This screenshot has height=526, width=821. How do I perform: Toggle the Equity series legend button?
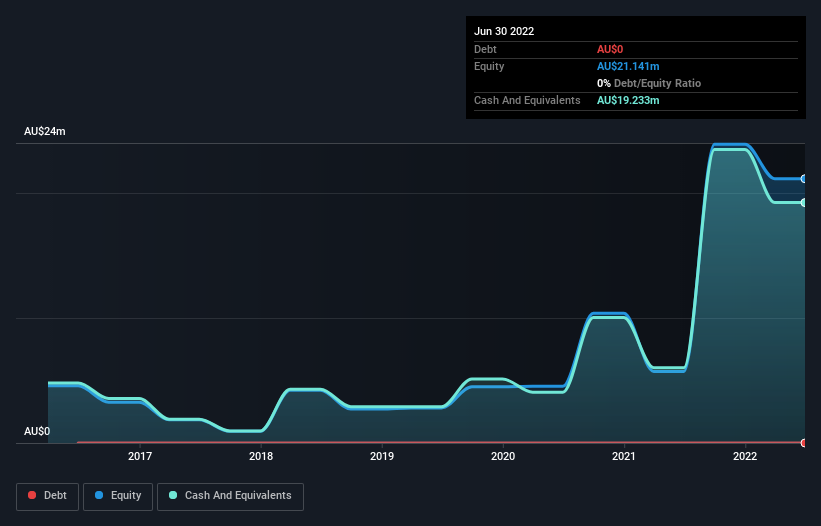point(118,496)
